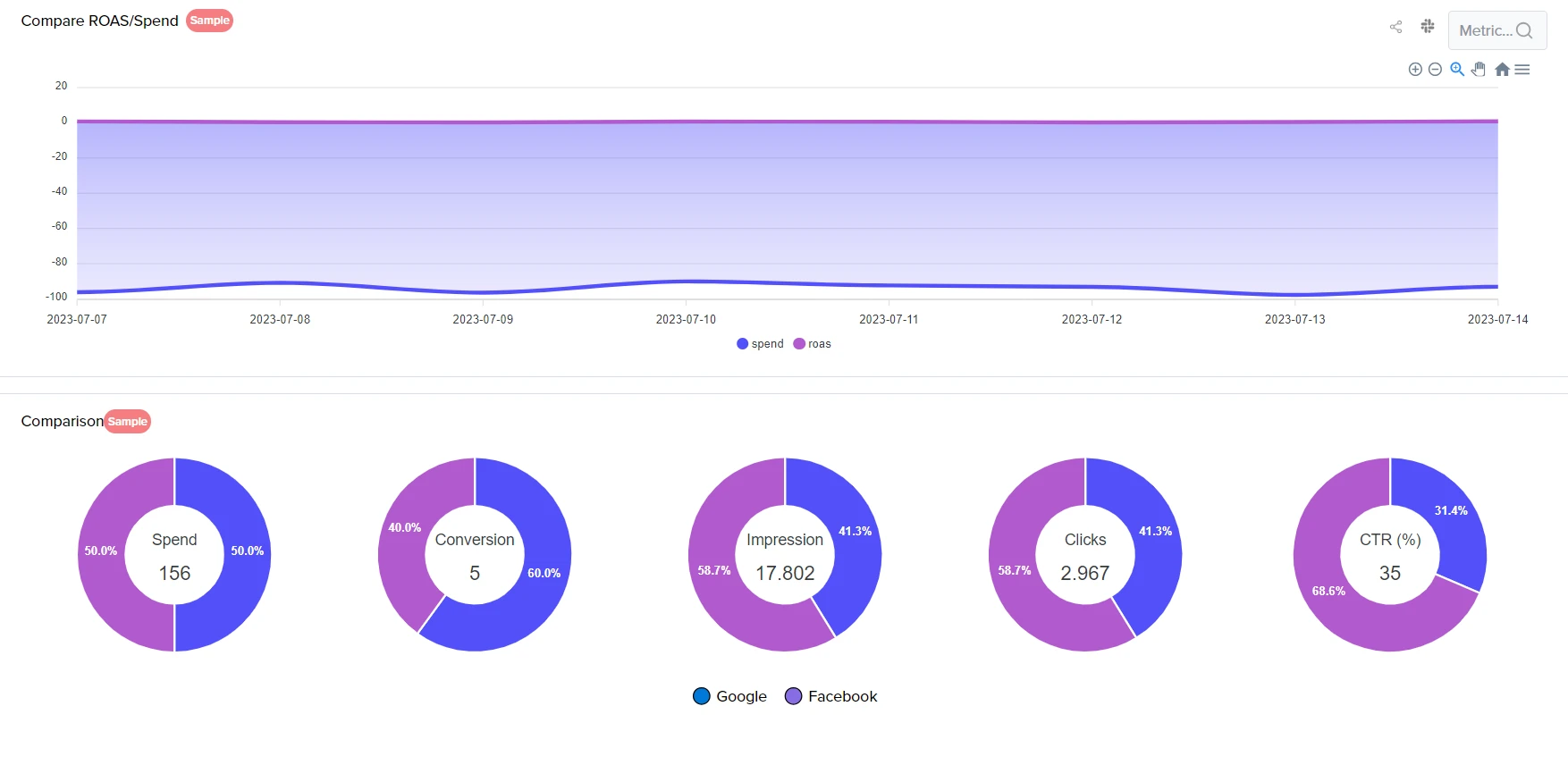Viewport: 1568px width, 765px height.
Task: Click the 20 y-axis label
Action: pos(61,86)
